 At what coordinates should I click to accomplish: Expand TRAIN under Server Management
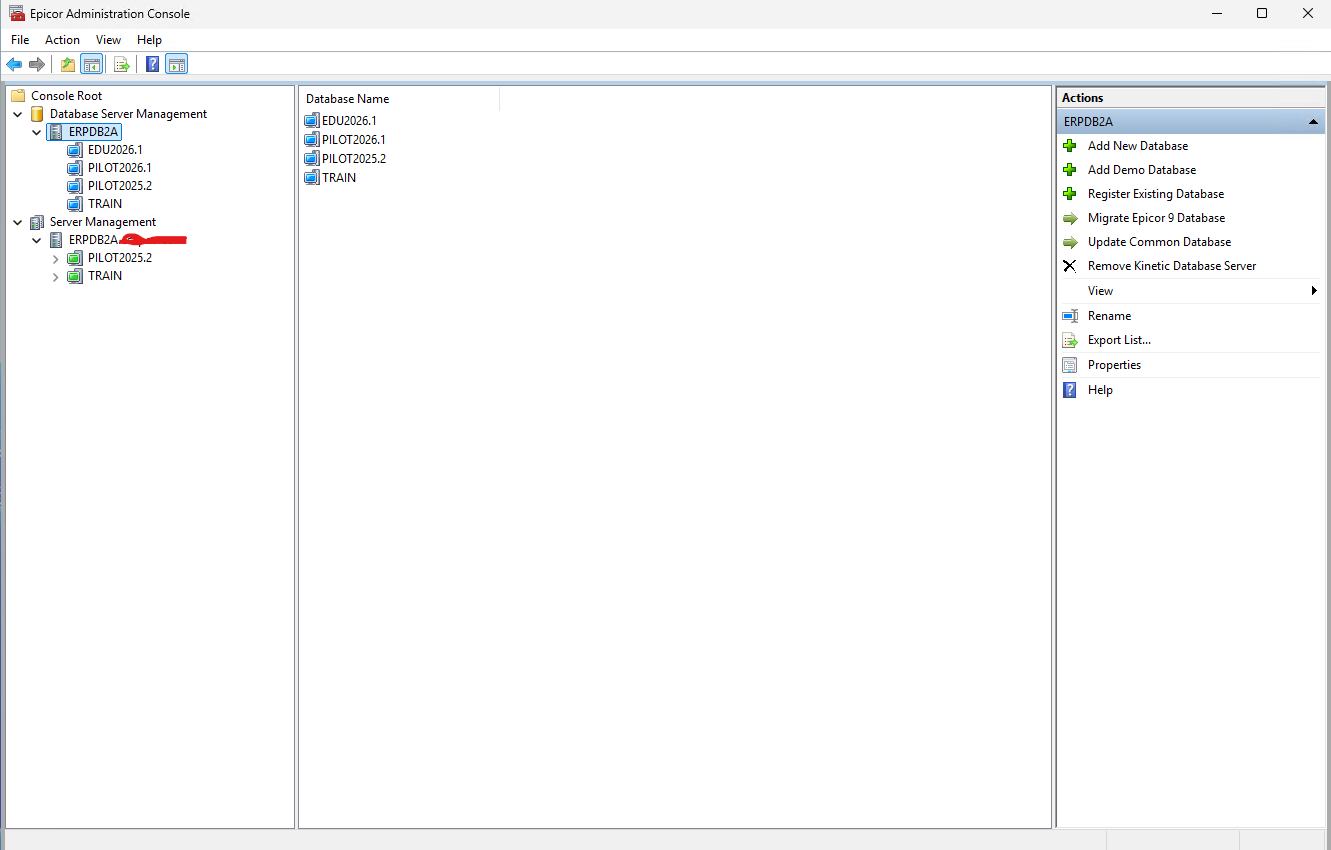point(56,276)
